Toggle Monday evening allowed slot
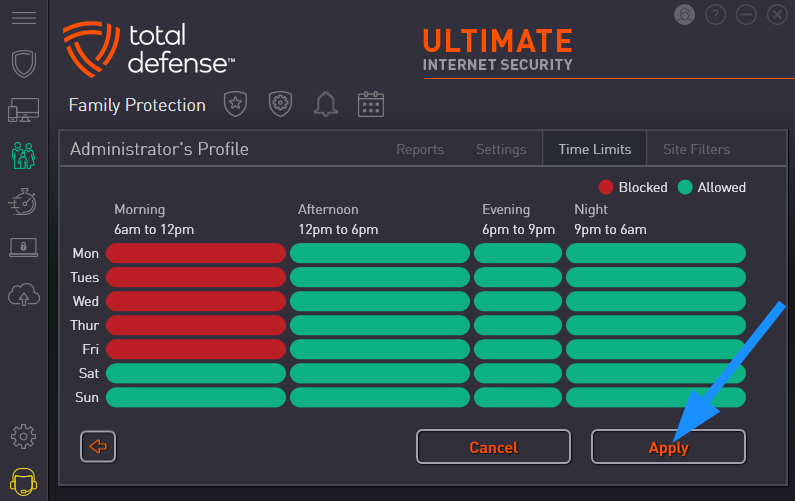This screenshot has width=795, height=501. 518,253
